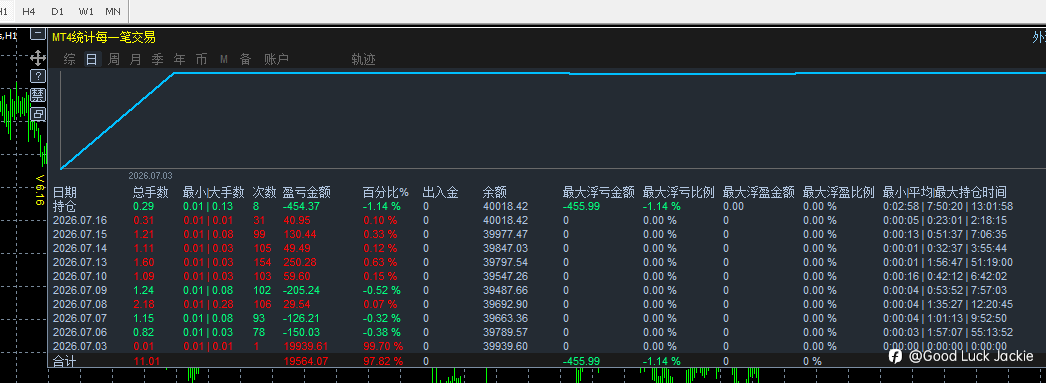
Task: Open the question mark help icon
Action: tap(38, 75)
